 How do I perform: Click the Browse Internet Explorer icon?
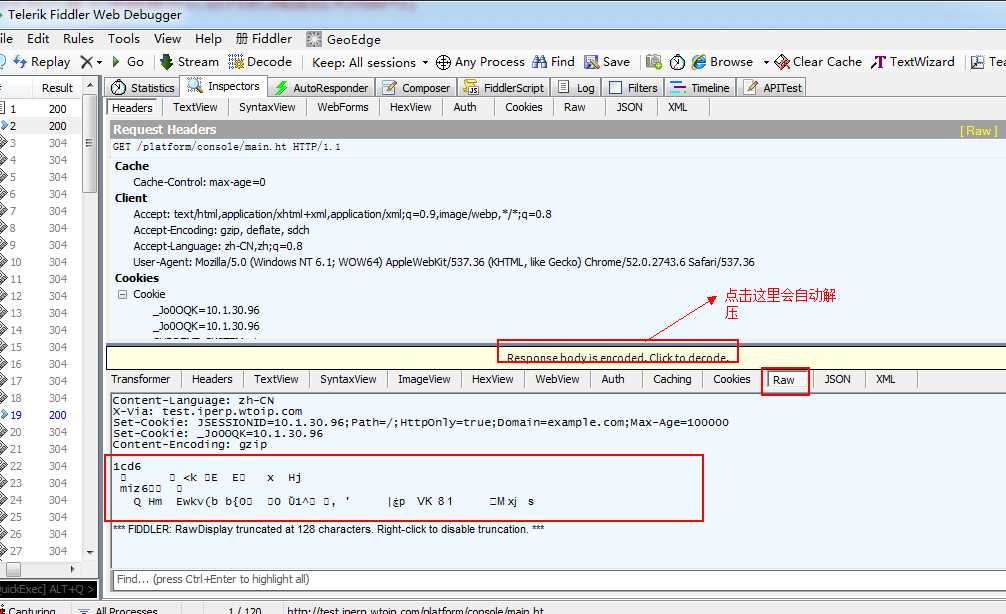699,62
